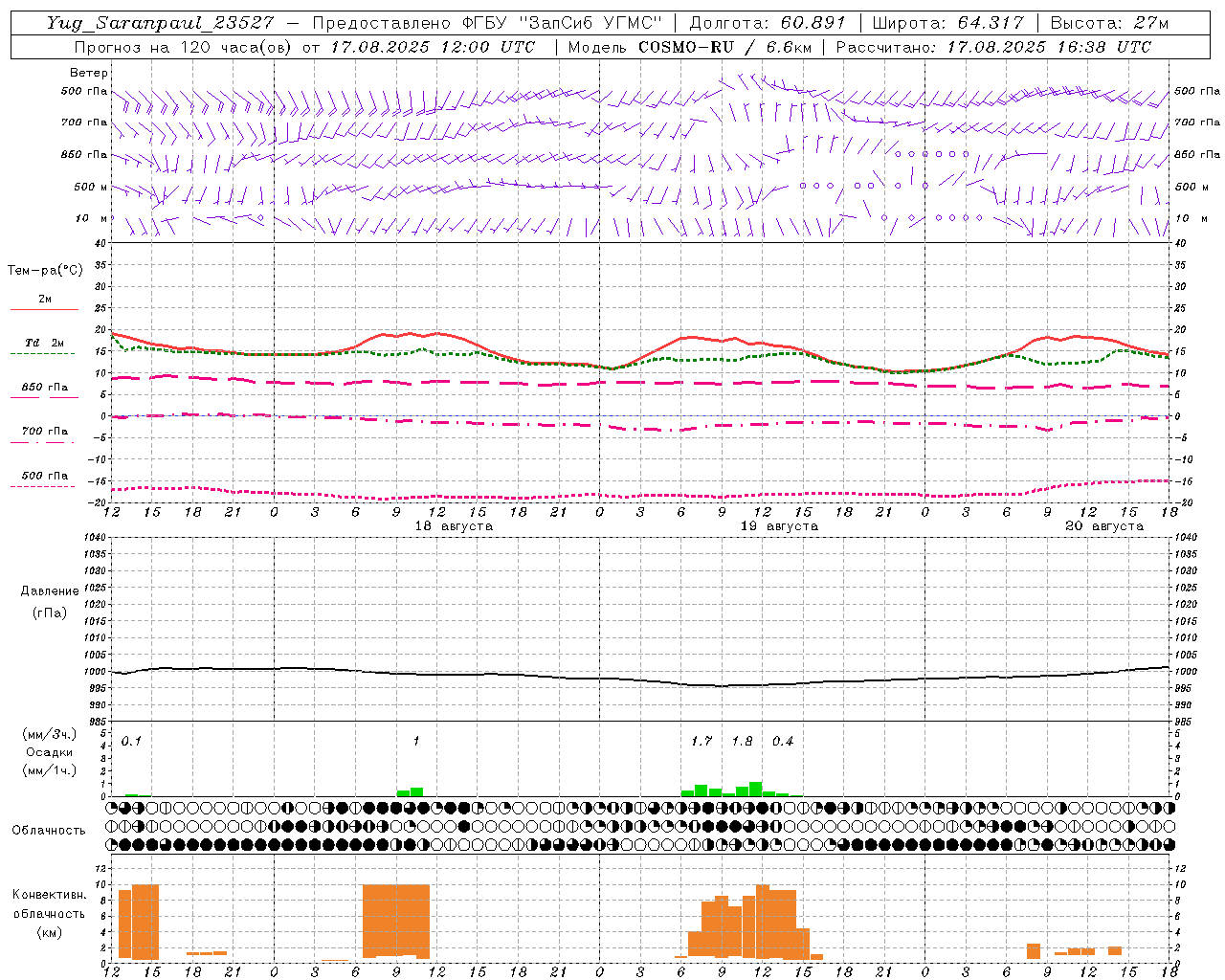Click the 'Конвективн.' convective cloud label
The width and height of the screenshot is (1225, 980).
pos(50,895)
